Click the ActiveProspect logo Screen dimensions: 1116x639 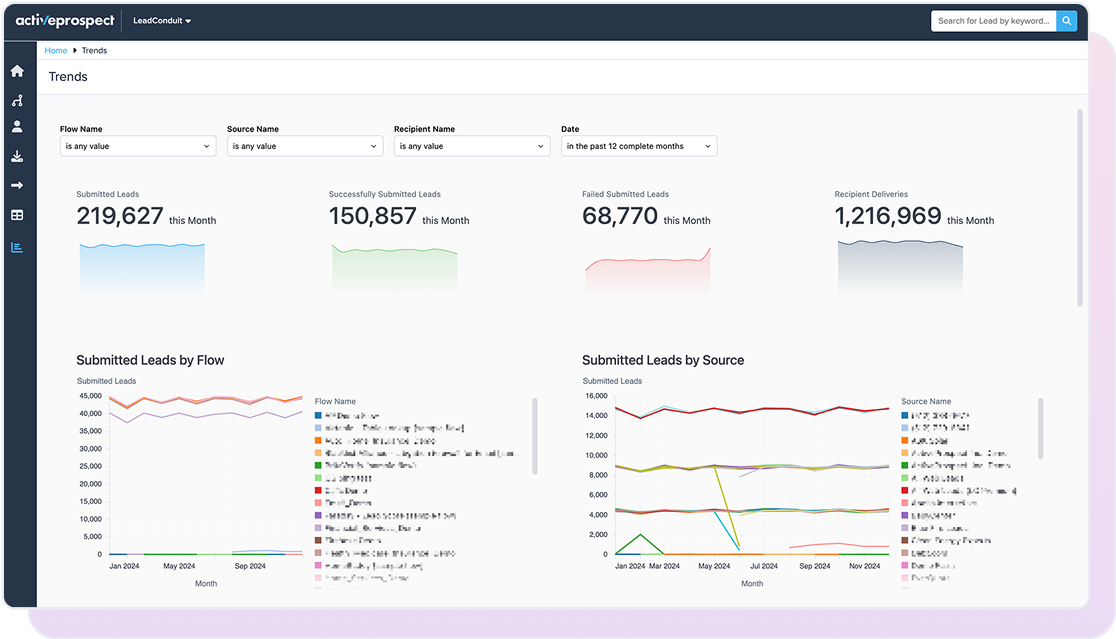65,20
